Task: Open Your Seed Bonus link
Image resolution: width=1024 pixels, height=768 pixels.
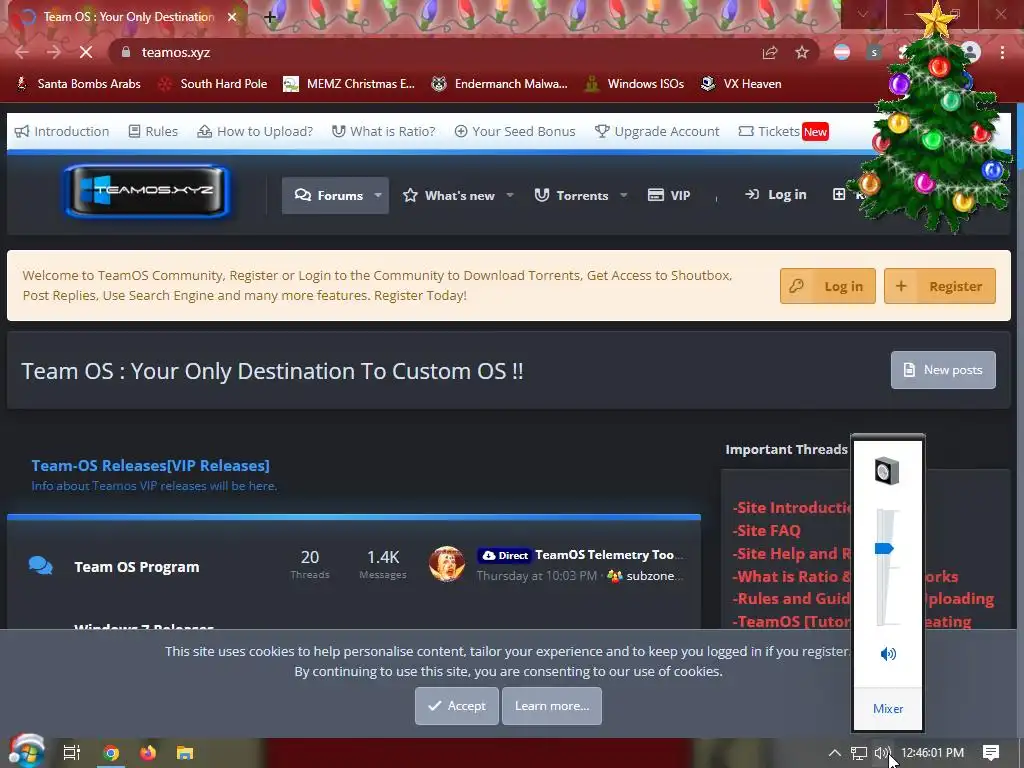Action: click(515, 131)
